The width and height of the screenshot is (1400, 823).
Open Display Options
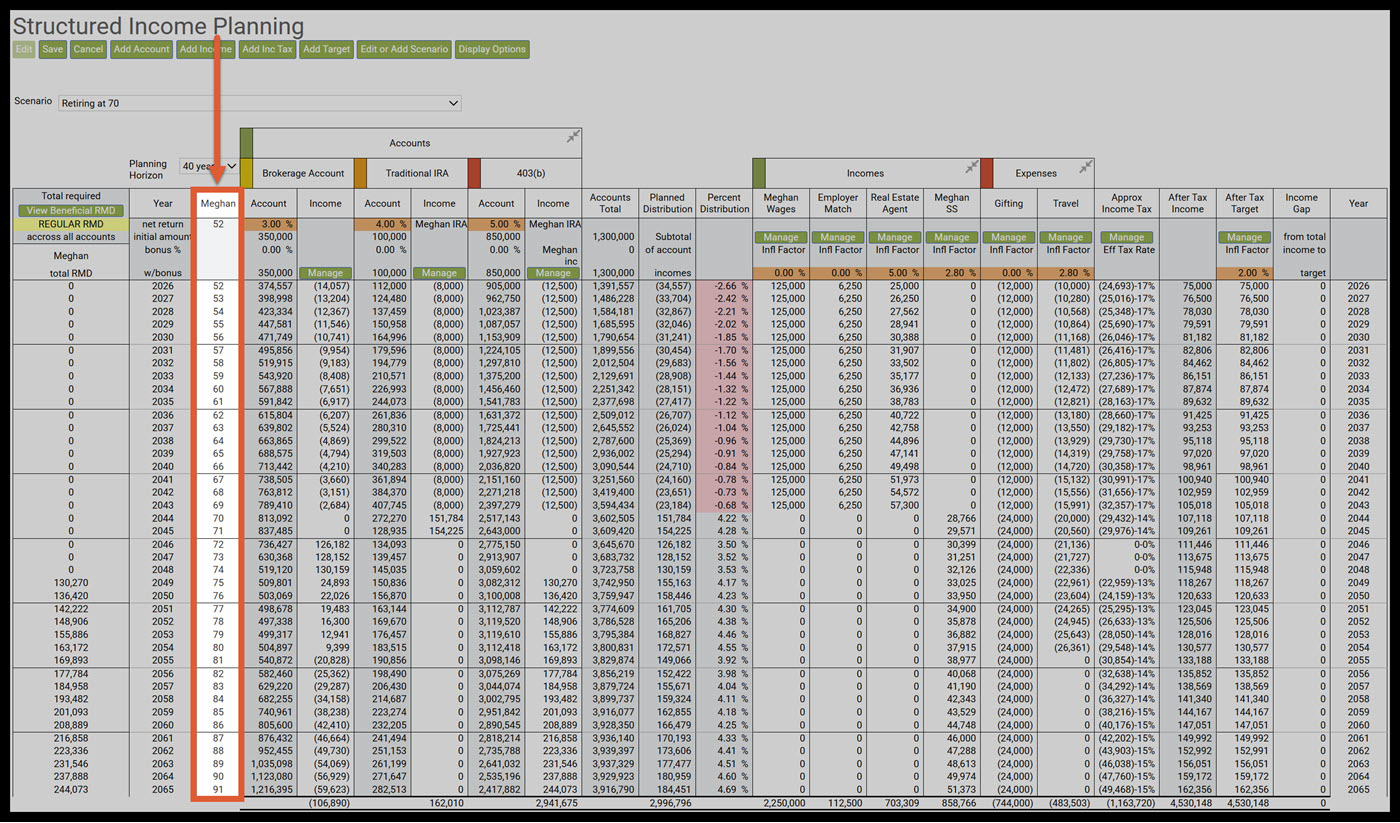pos(492,49)
